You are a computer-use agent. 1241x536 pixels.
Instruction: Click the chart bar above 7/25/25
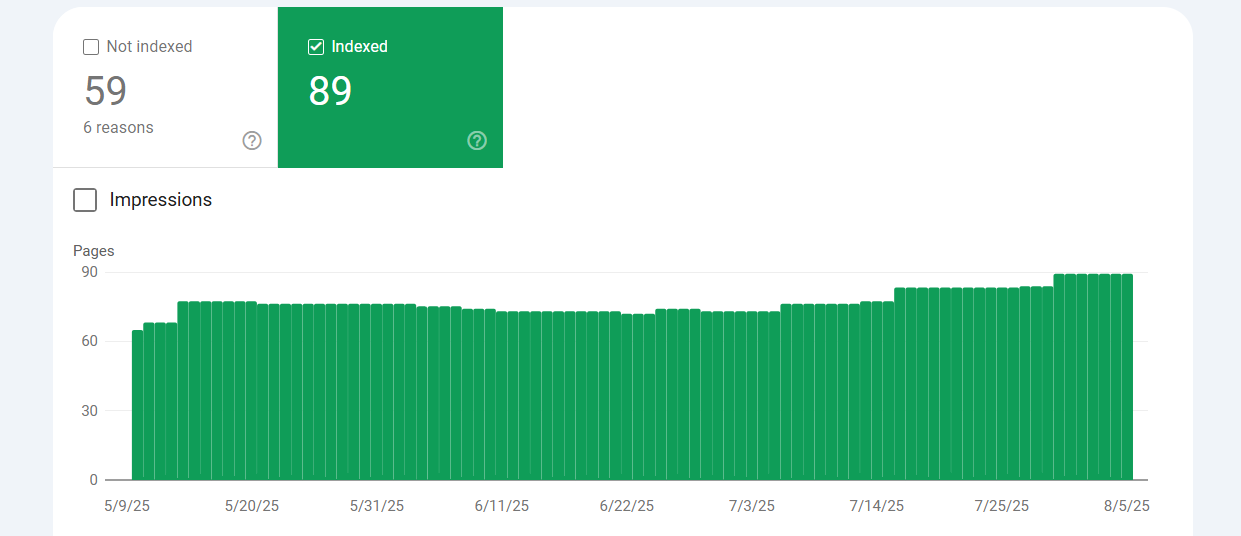[1002, 384]
